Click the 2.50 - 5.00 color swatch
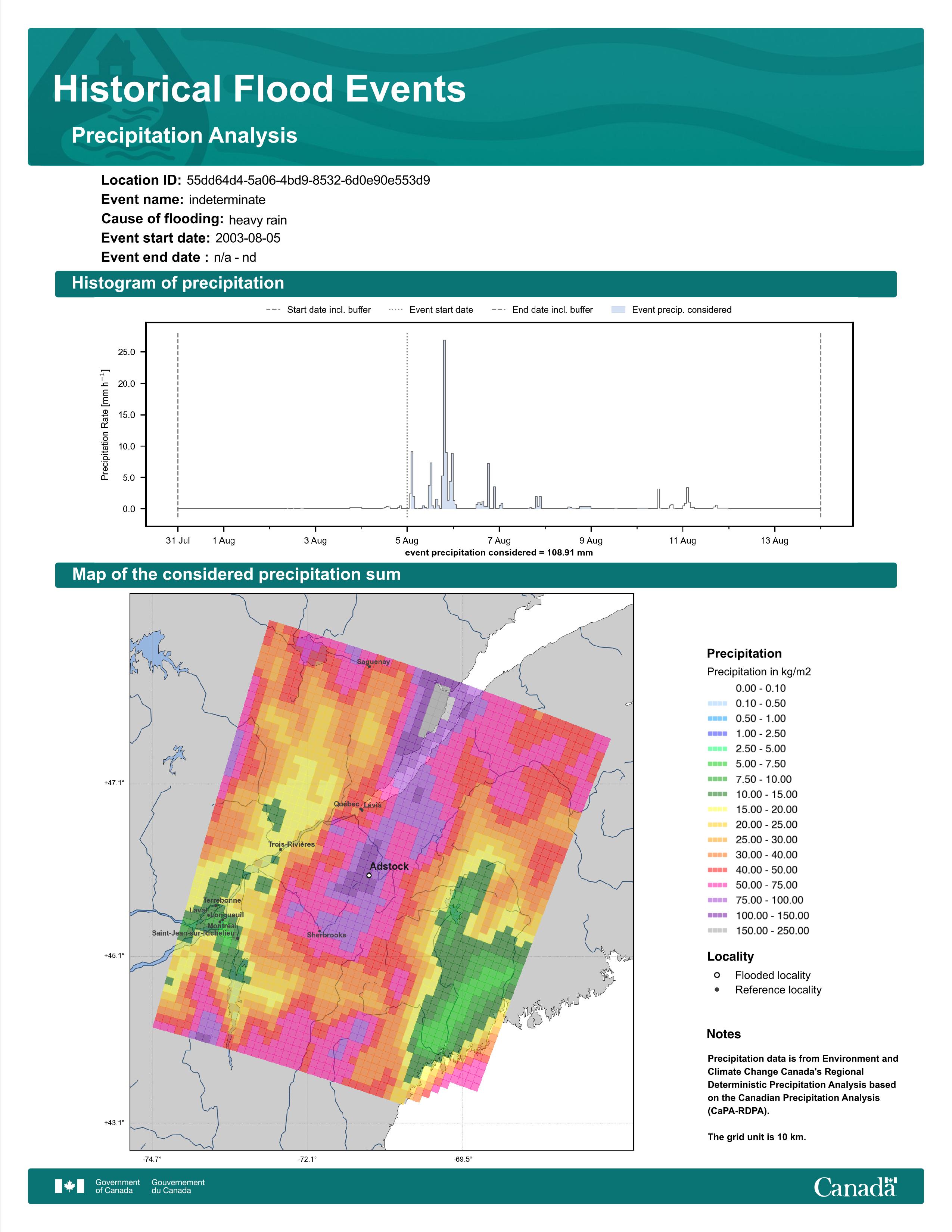The height and width of the screenshot is (1232, 952). tap(718, 749)
